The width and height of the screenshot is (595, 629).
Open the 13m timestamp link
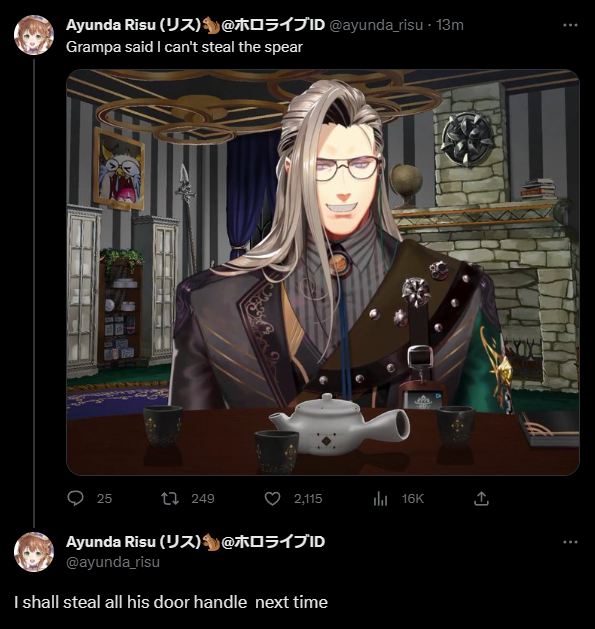tap(449, 25)
